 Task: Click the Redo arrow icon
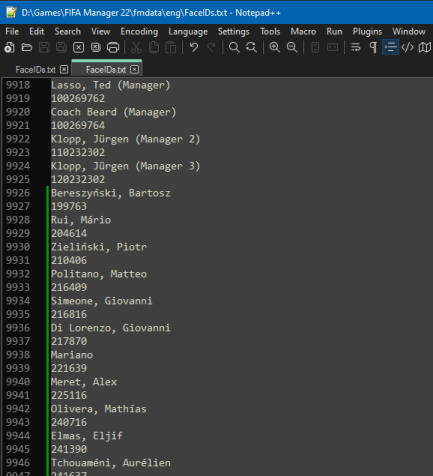pyautogui.click(x=211, y=48)
